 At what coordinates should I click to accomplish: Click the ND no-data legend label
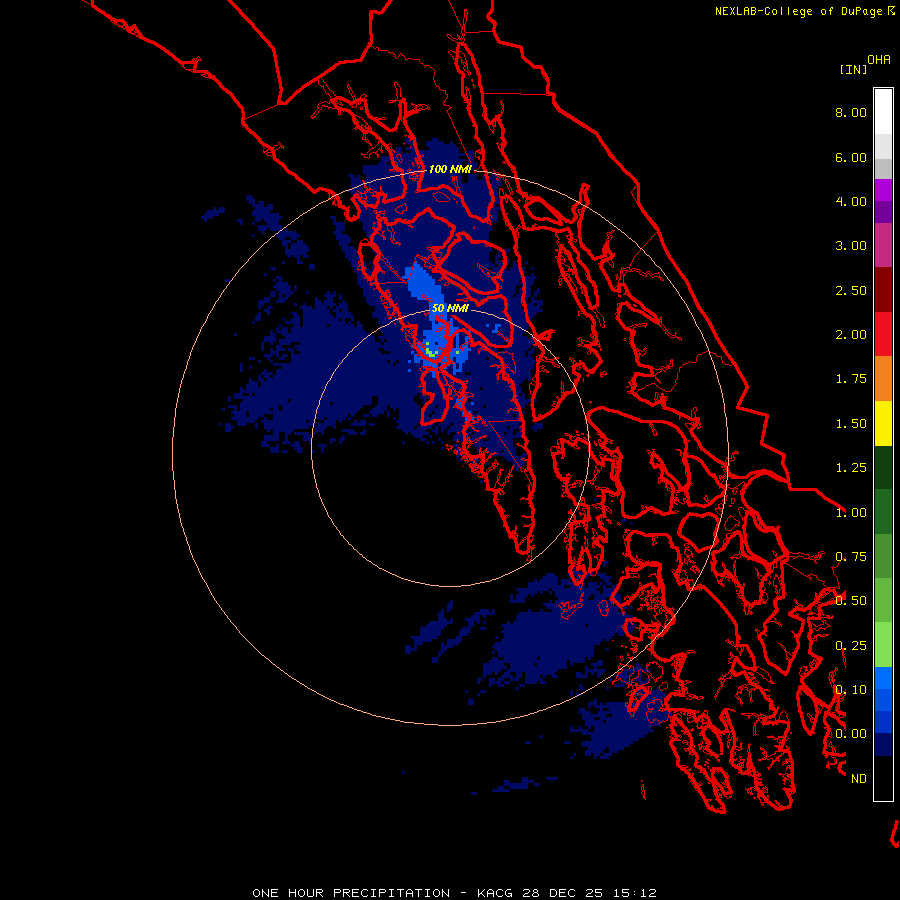[859, 779]
